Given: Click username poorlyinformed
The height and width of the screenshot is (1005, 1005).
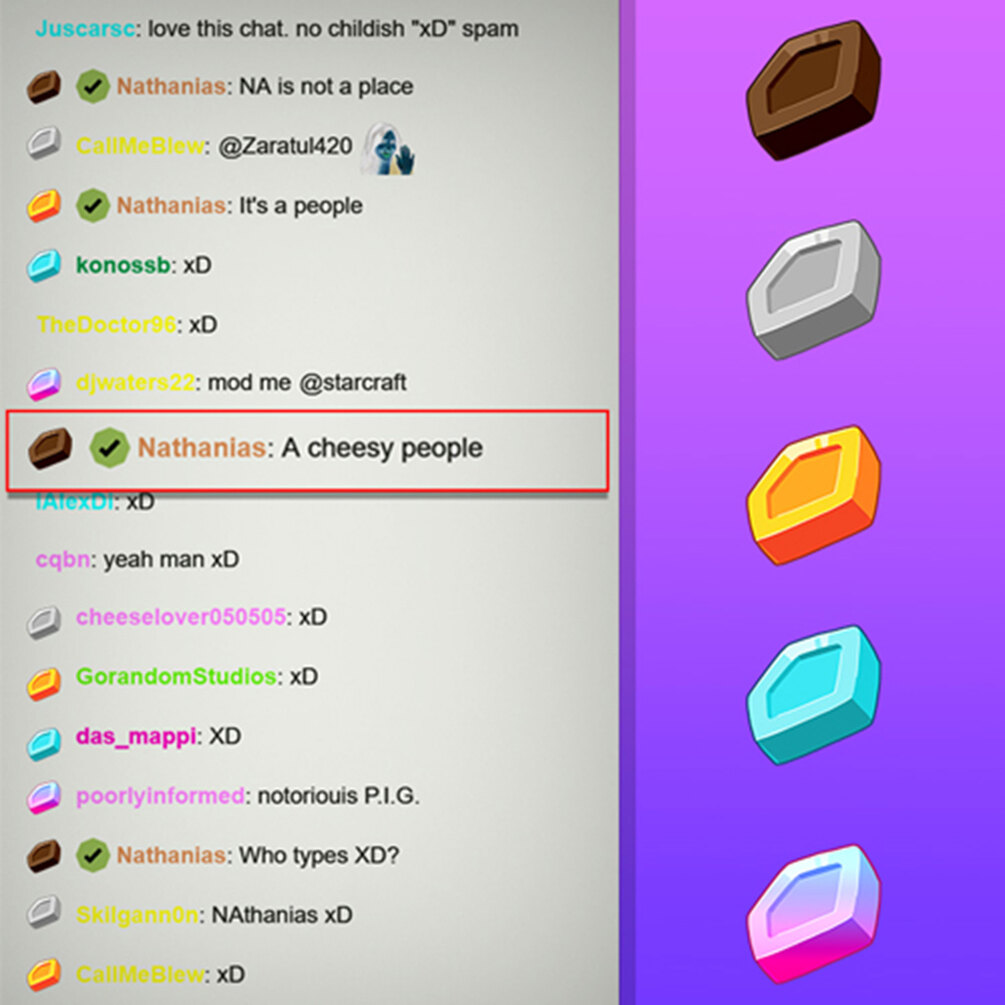Looking at the screenshot, I should pyautogui.click(x=160, y=795).
